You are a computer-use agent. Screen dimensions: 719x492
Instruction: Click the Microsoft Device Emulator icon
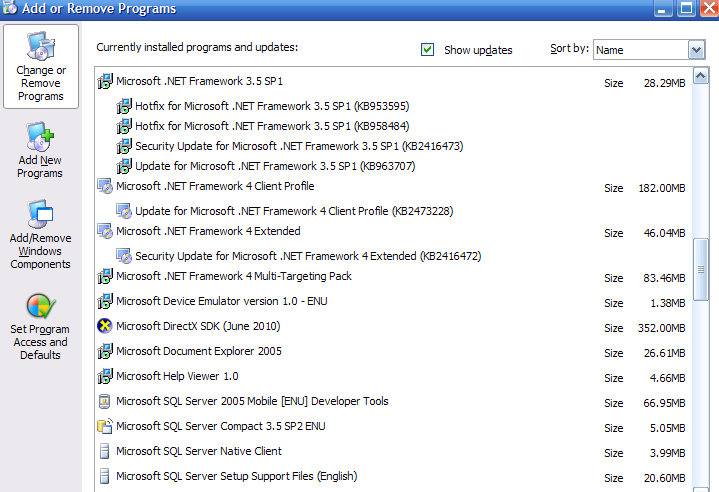(105, 301)
